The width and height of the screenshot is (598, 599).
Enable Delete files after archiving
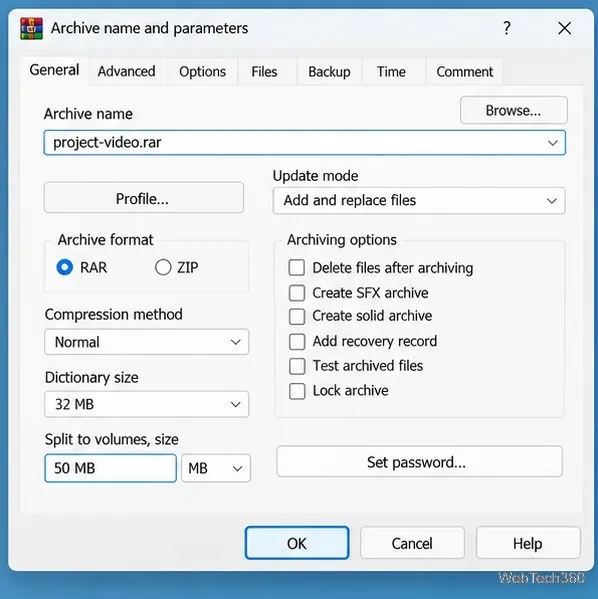coord(297,267)
